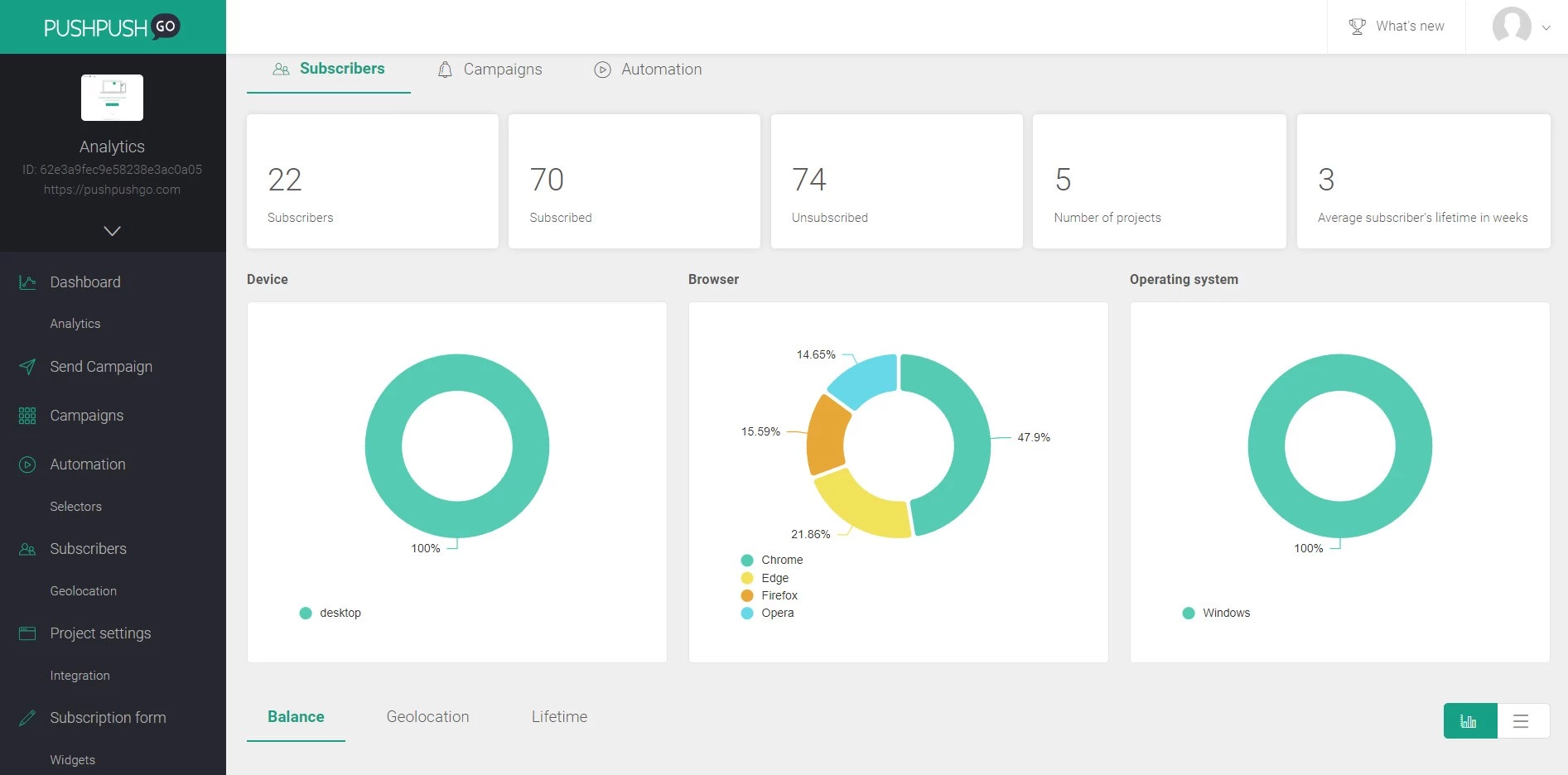Expand the project details chevron
This screenshot has height=775, width=1568.
112,230
